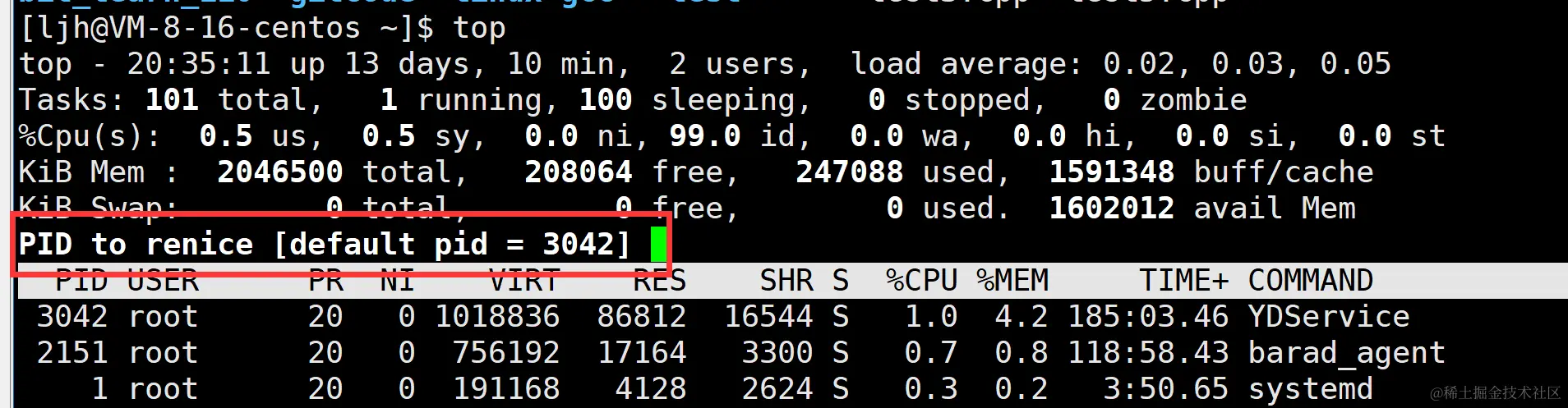
Task: Click the shell prompt [ljh@VM-8-16-centos ~]$
Action: (x=226, y=29)
